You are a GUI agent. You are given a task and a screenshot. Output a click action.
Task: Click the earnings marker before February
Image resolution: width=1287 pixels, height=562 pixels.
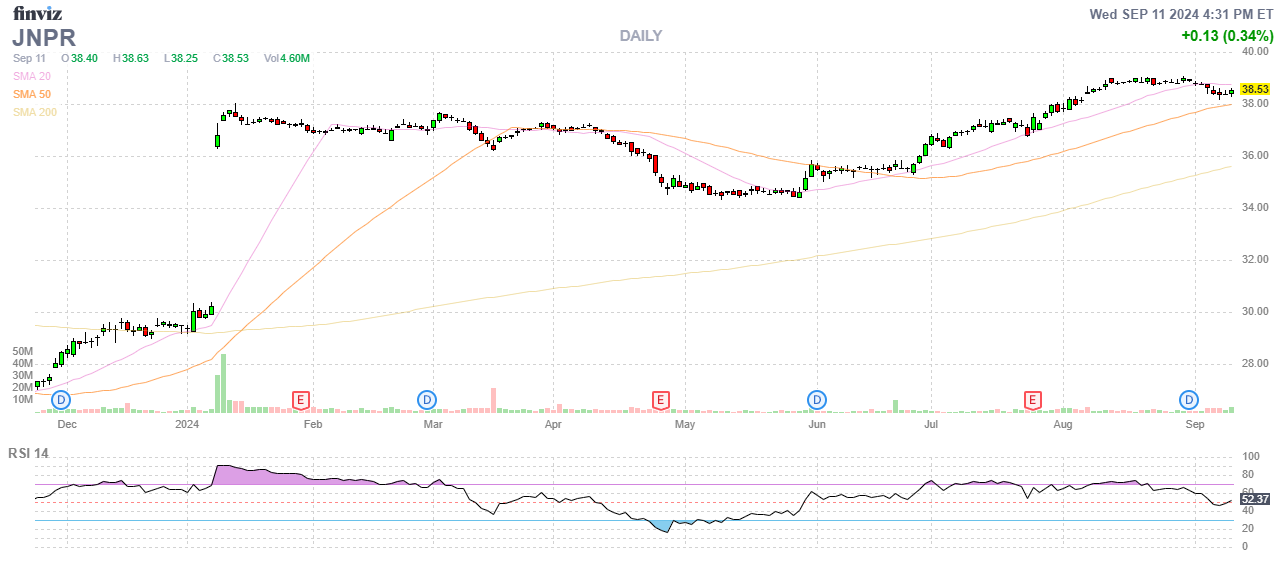[300, 400]
